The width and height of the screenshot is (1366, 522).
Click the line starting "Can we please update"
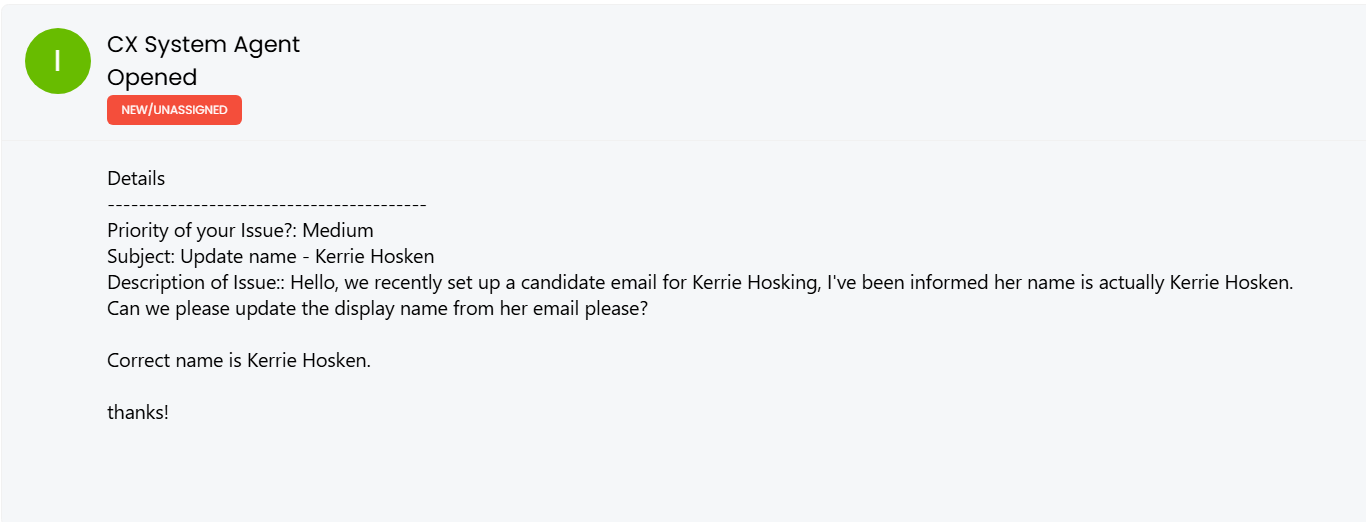(x=377, y=309)
